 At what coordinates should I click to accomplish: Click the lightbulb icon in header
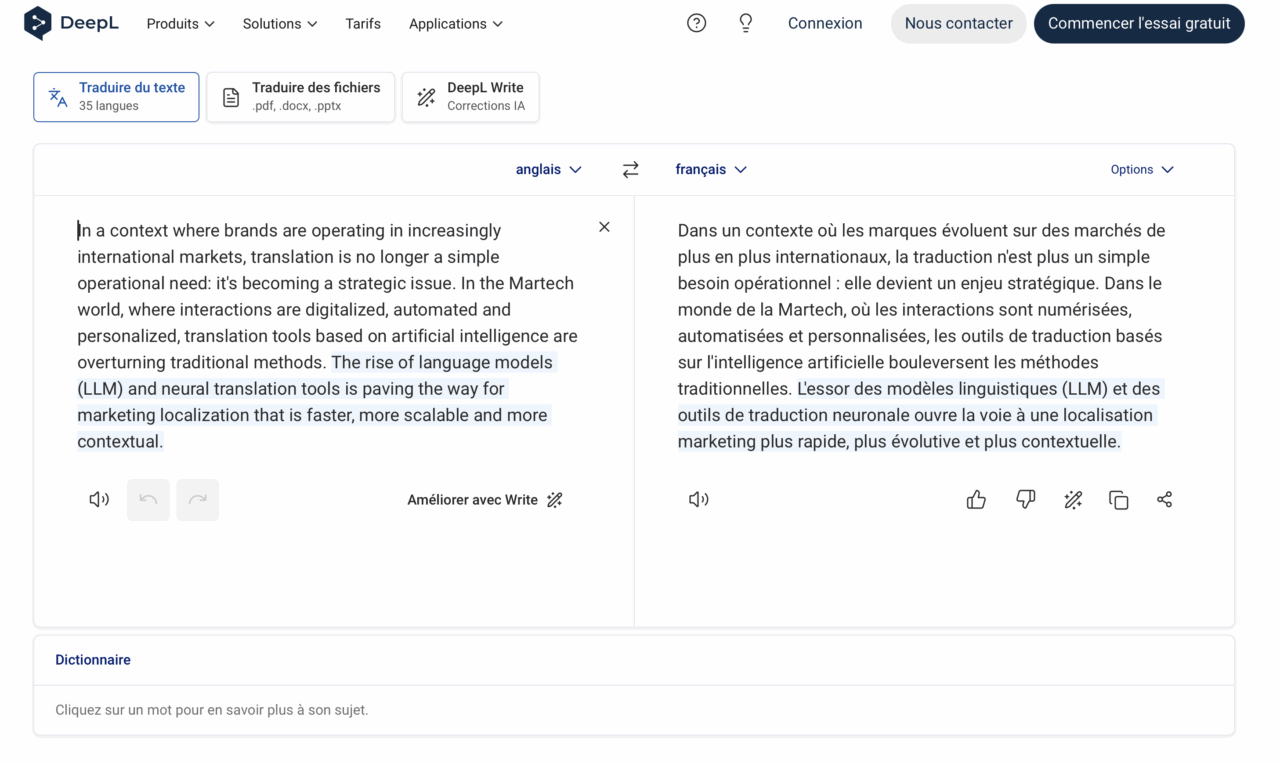coord(746,23)
